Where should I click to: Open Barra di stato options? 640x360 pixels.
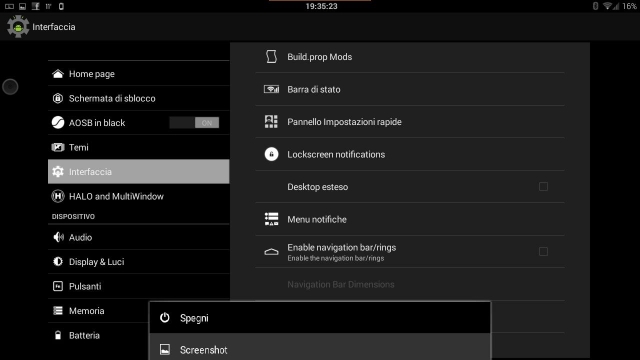(x=410, y=89)
